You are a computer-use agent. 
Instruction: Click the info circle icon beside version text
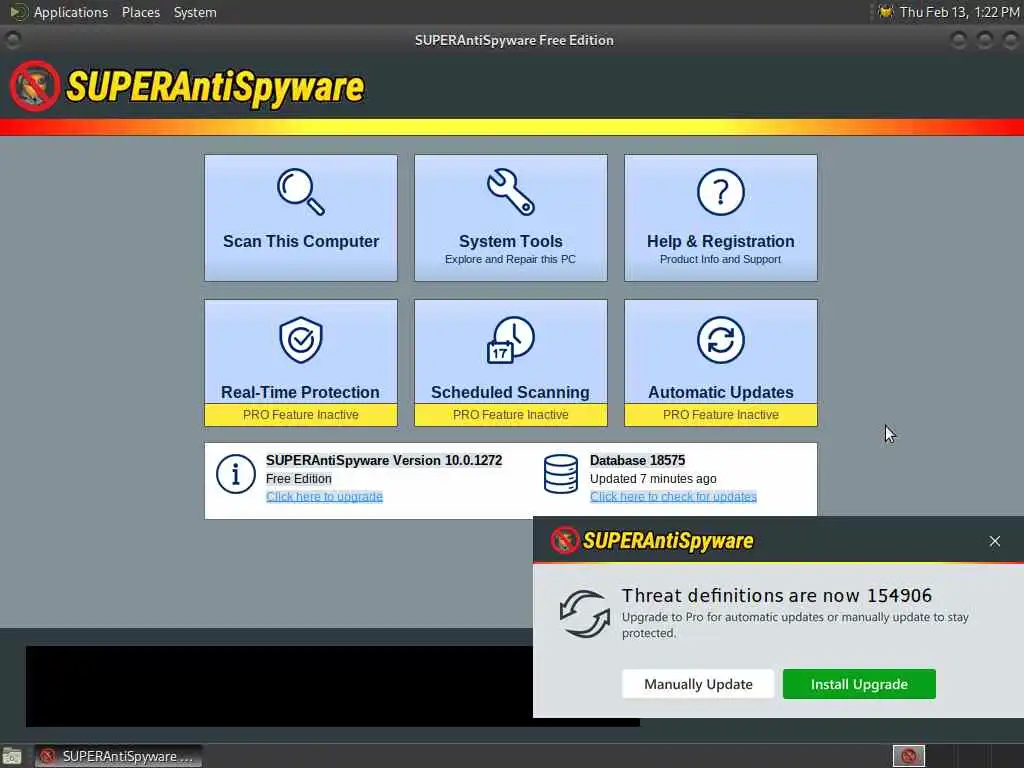236,474
